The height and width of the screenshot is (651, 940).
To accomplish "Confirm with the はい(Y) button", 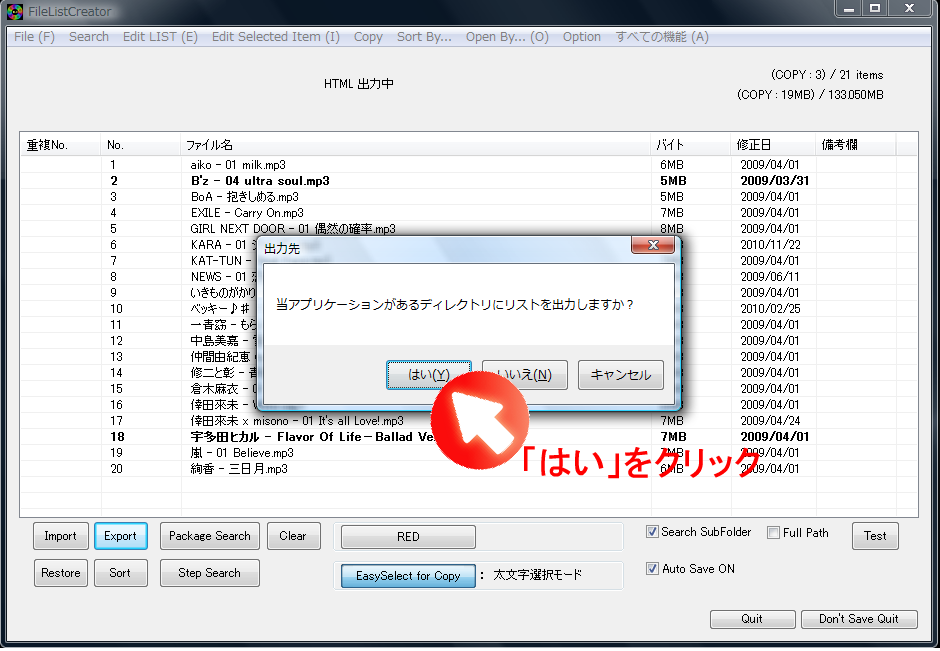I will (429, 374).
